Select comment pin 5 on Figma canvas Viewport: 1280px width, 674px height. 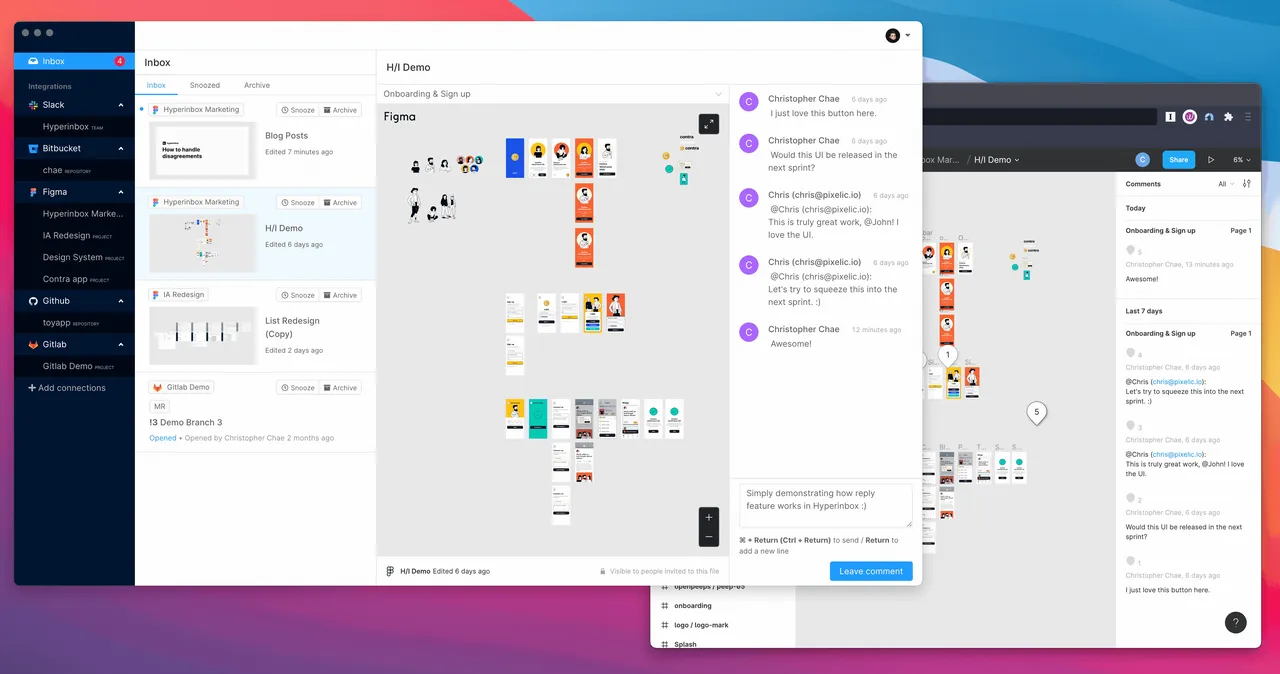pos(1037,412)
